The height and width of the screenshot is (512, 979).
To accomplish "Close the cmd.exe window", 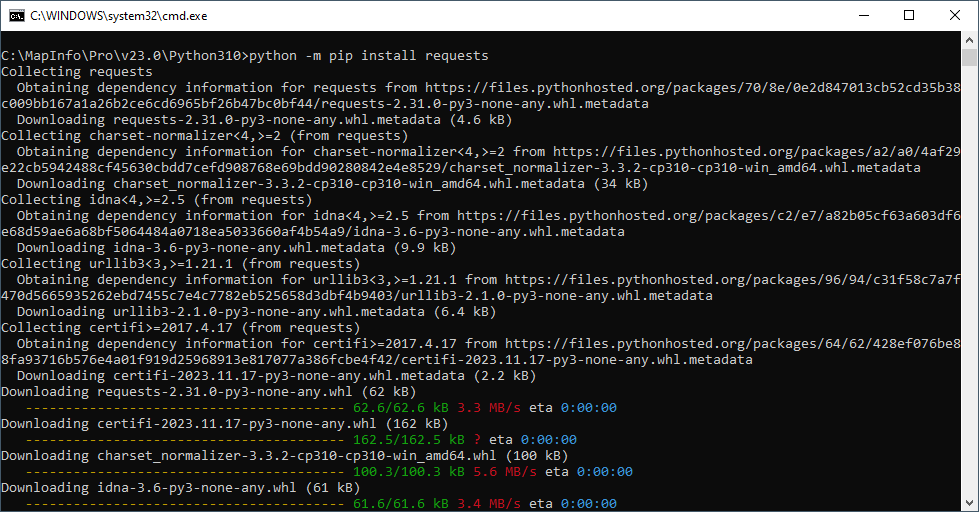I will coord(955,16).
